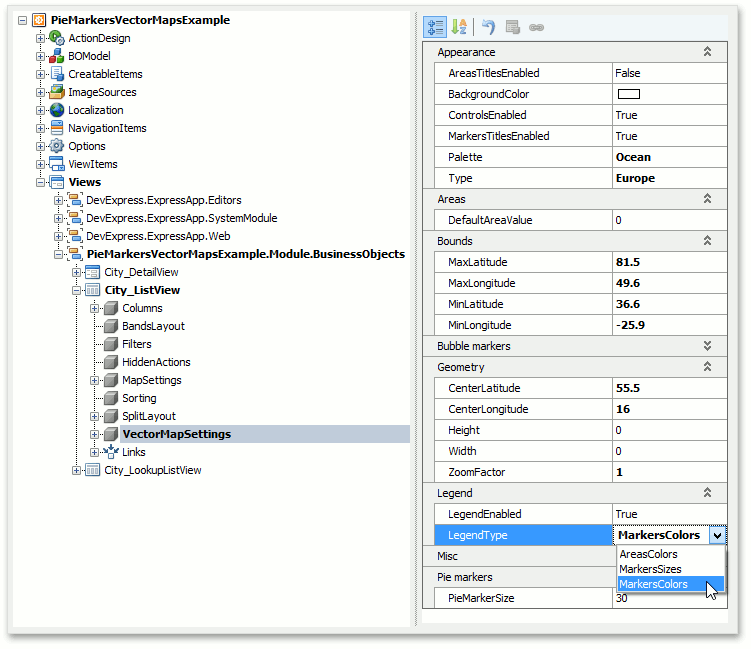This screenshot has height=649, width=751.
Task: Choose MarkersSizes from the dropdown list
Action: (x=650, y=569)
